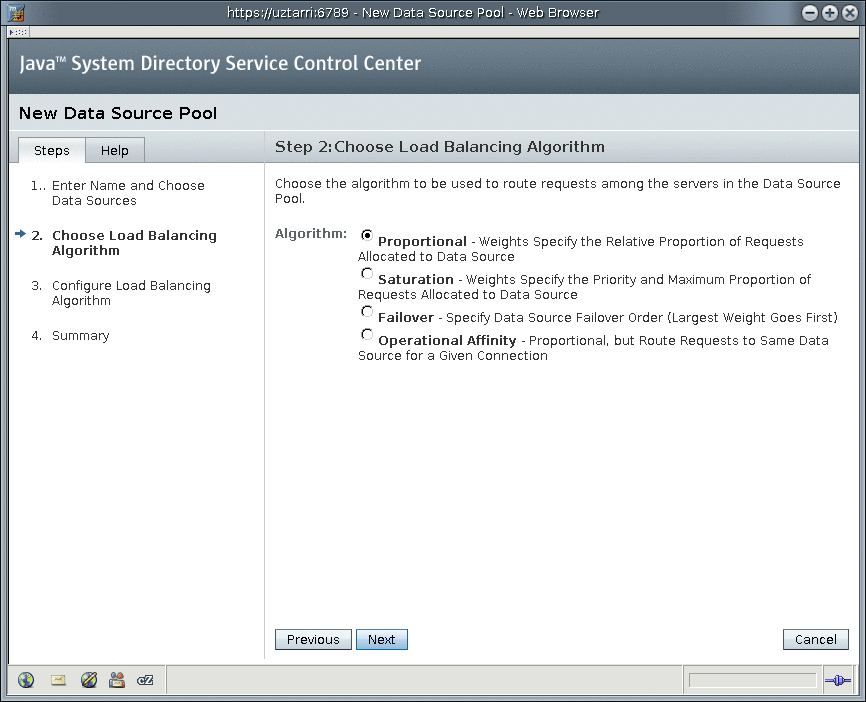This screenshot has width=866, height=702.
Task: Choose the Failover algorithm radio button
Action: [x=367, y=312]
